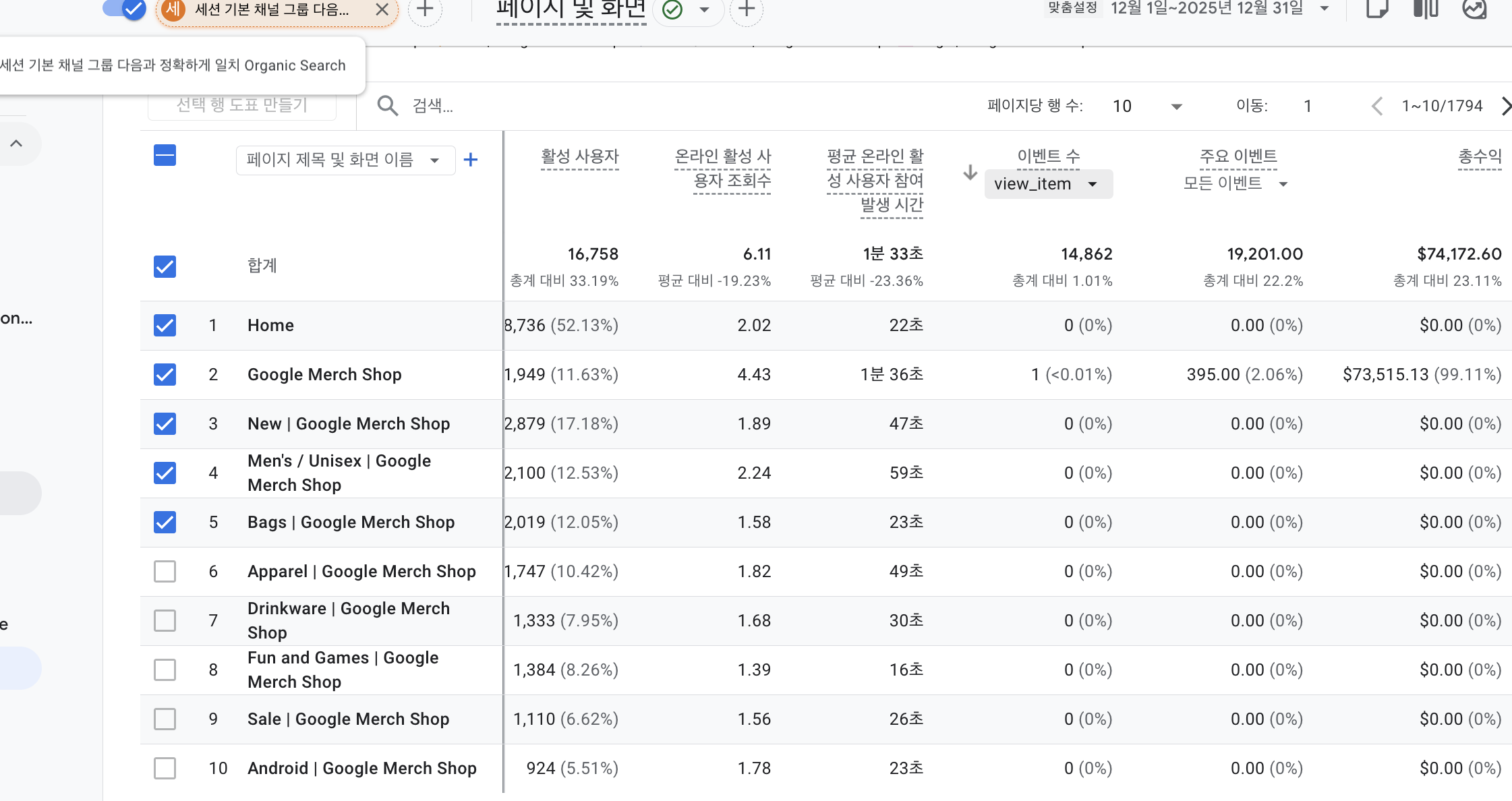Viewport: 1512px width, 801px height.
Task: Uncheck the New | Google Merch Shop checkbox
Action: 165,423
